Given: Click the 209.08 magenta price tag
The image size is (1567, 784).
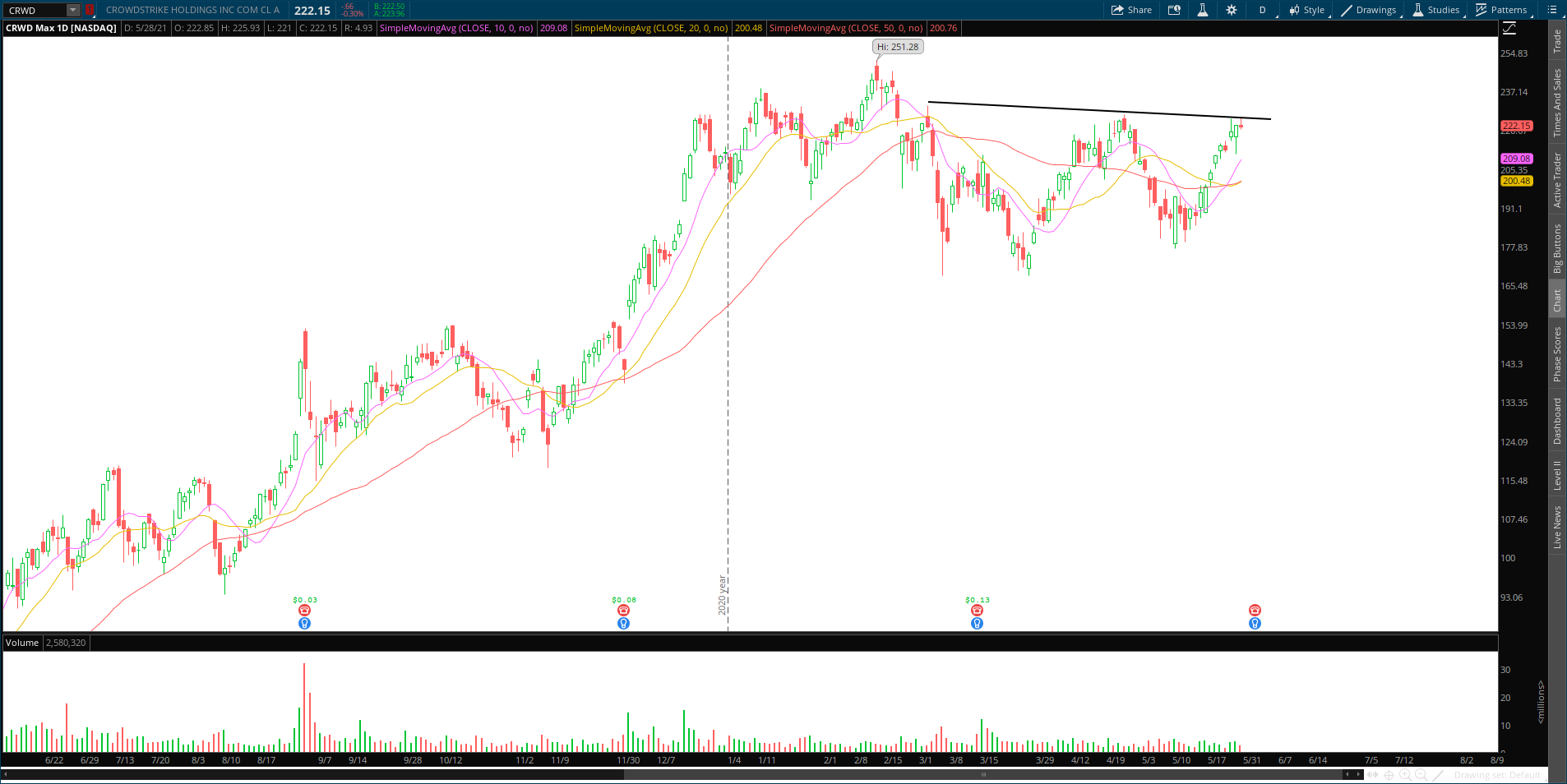Looking at the screenshot, I should pos(1517,159).
